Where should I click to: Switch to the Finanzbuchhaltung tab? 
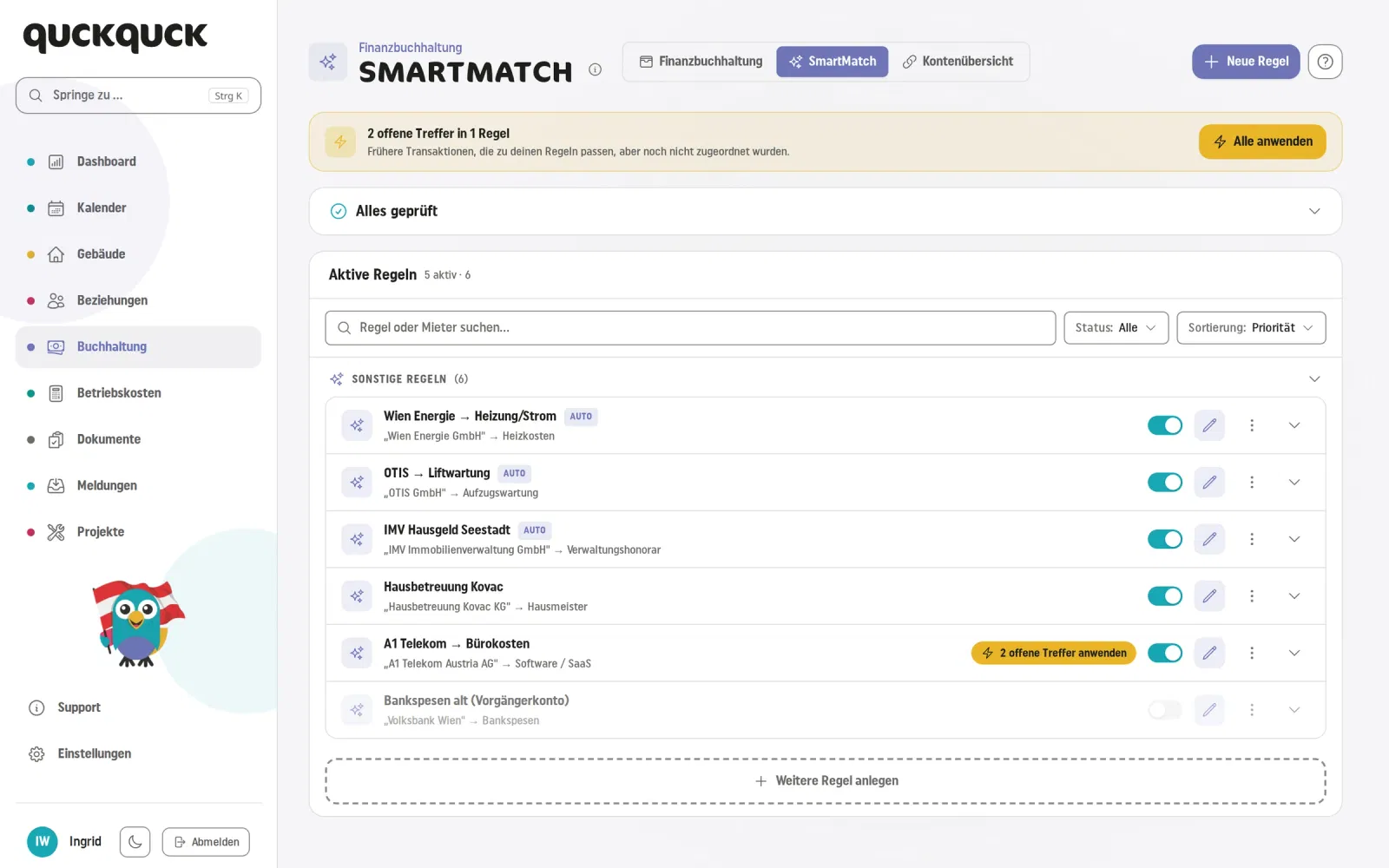[701, 62]
